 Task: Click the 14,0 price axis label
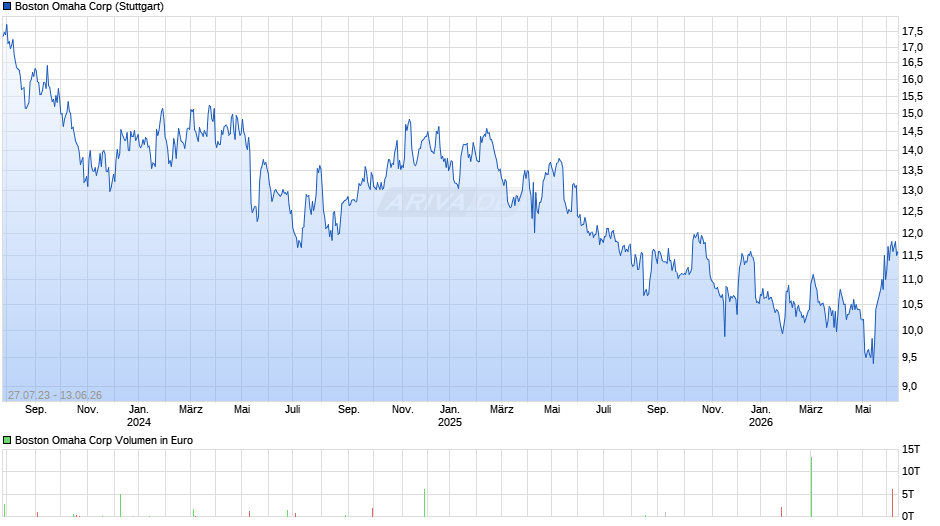click(x=912, y=151)
